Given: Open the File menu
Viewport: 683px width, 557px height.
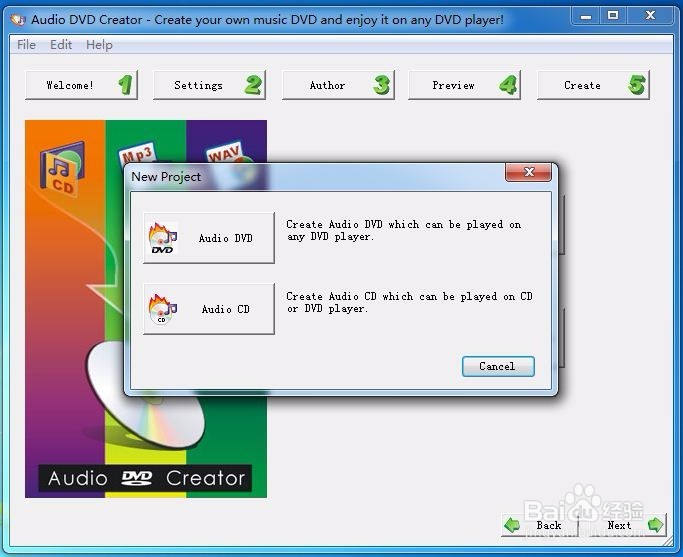Looking at the screenshot, I should [x=27, y=44].
